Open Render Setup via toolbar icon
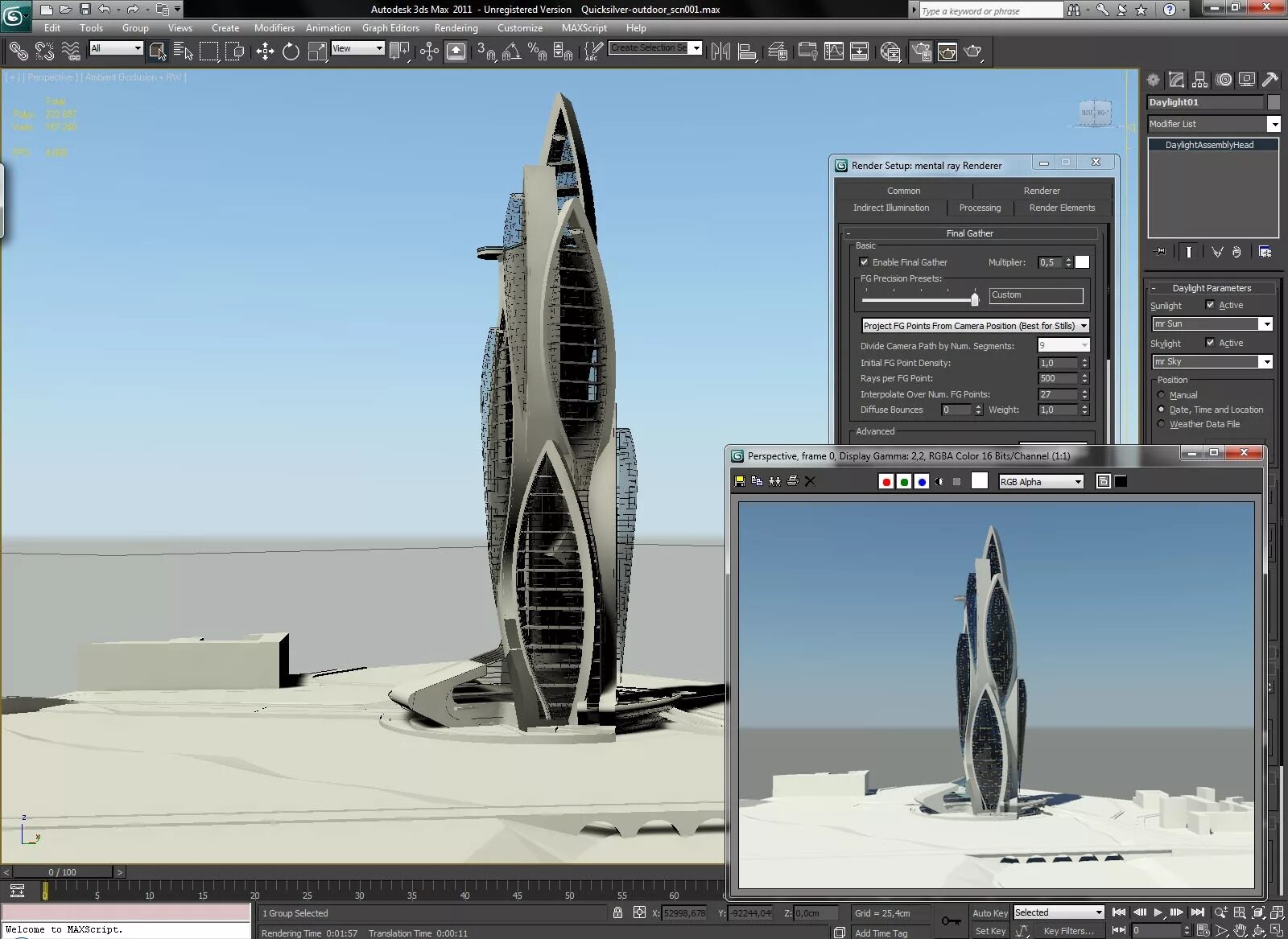This screenshot has height=939, width=1288. [921, 52]
